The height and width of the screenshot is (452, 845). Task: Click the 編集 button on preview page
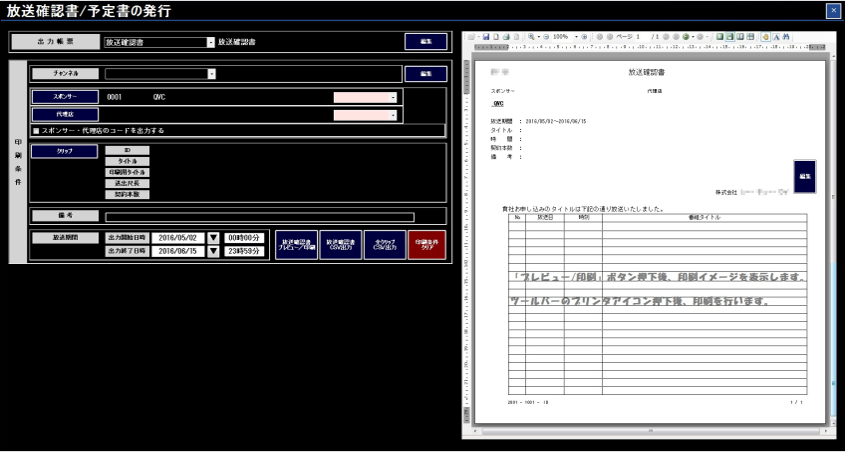[805, 177]
